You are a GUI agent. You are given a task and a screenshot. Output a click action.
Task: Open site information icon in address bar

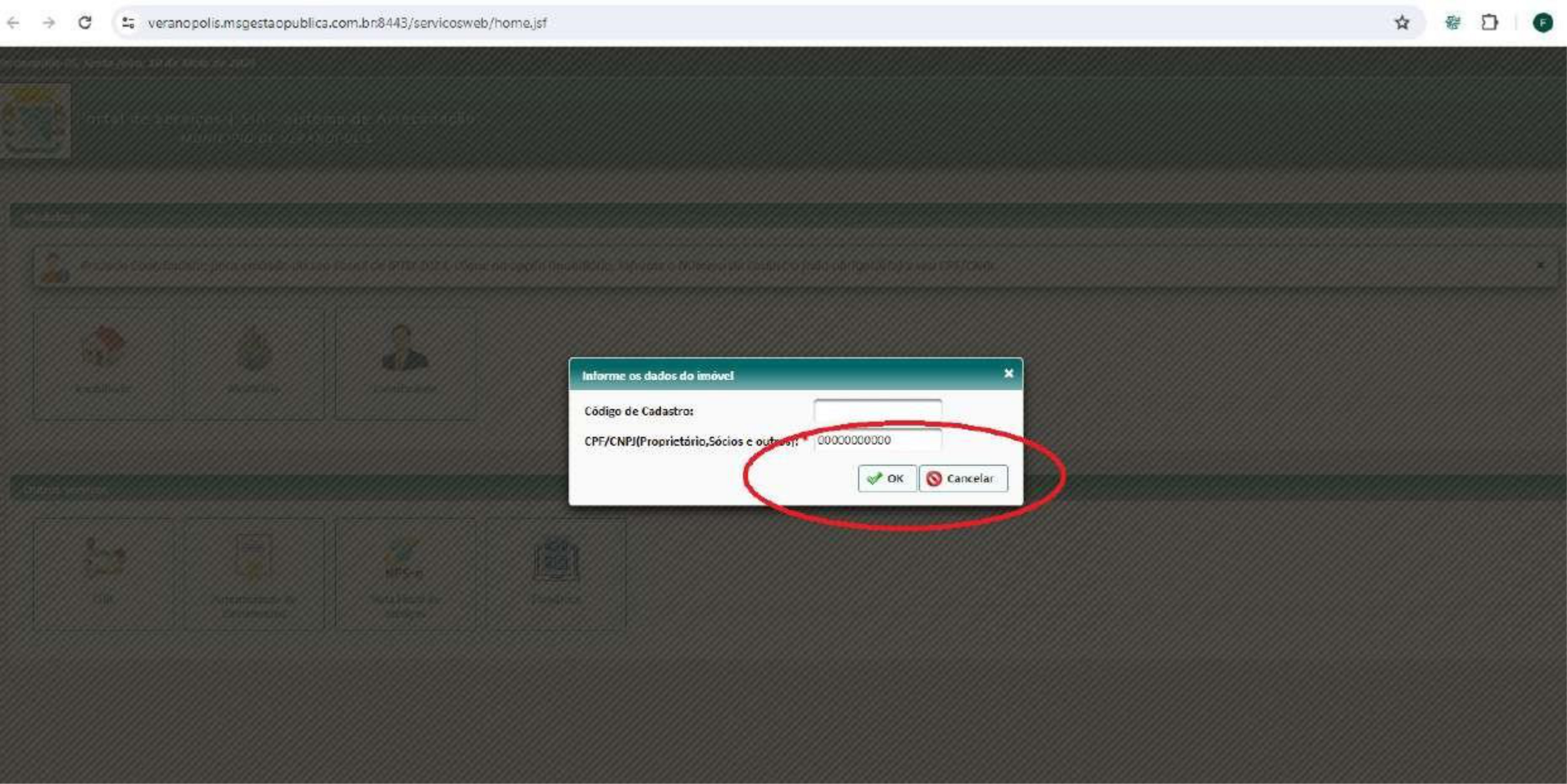tap(128, 23)
